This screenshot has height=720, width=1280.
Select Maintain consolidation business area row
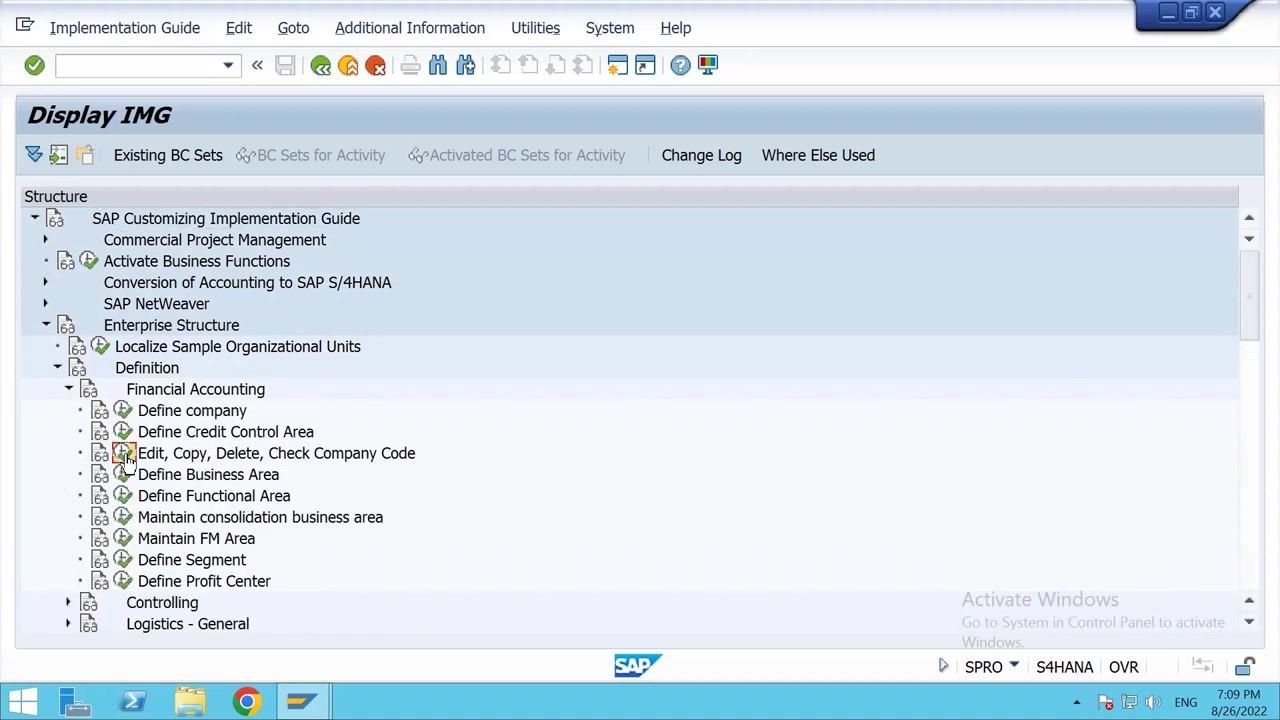(x=260, y=517)
